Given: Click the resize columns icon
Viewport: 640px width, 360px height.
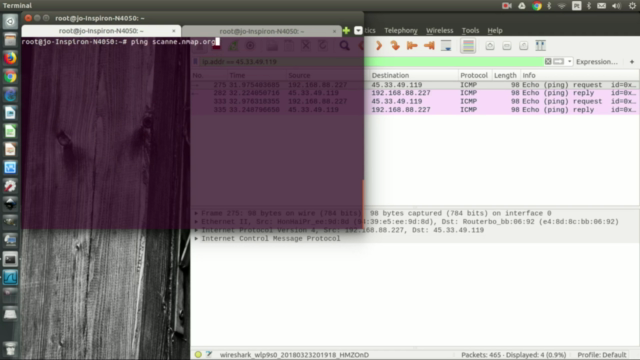Looking at the screenshot, I should [540, 46].
